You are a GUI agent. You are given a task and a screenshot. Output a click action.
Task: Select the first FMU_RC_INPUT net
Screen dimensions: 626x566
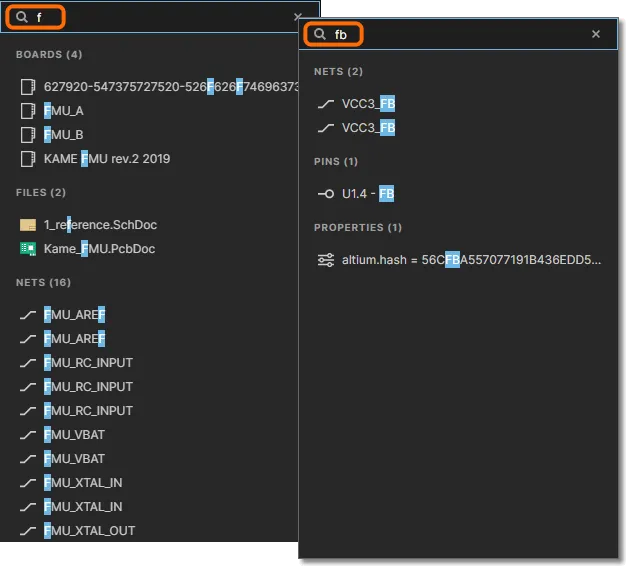tap(88, 363)
